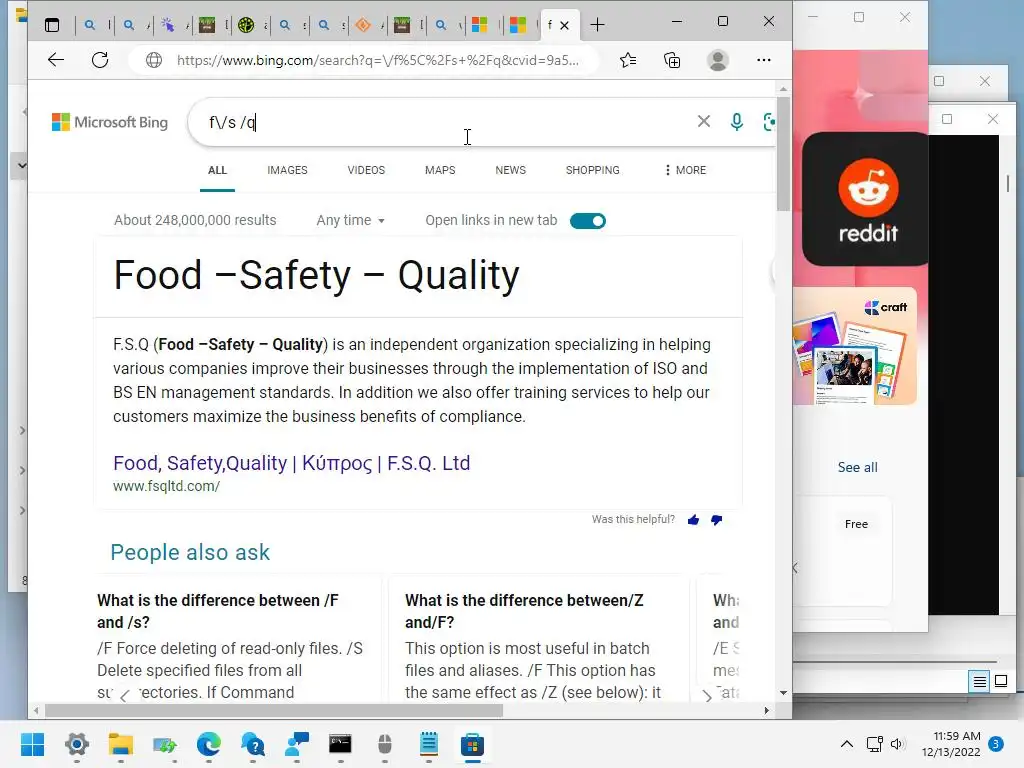This screenshot has height=768, width=1024.
Task: Clear the Bing search box text
Action: 703,121
